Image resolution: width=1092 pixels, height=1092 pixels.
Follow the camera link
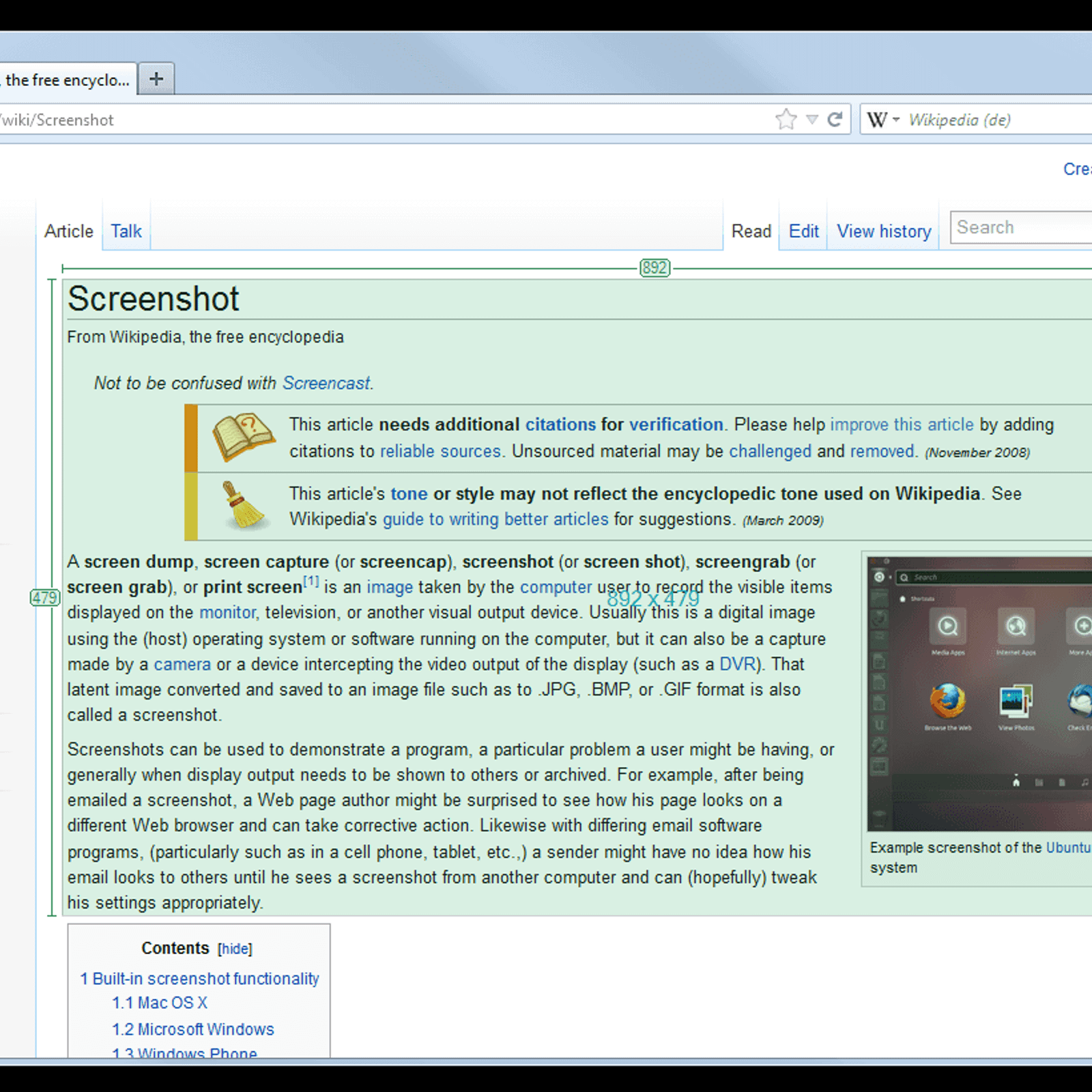point(182,664)
